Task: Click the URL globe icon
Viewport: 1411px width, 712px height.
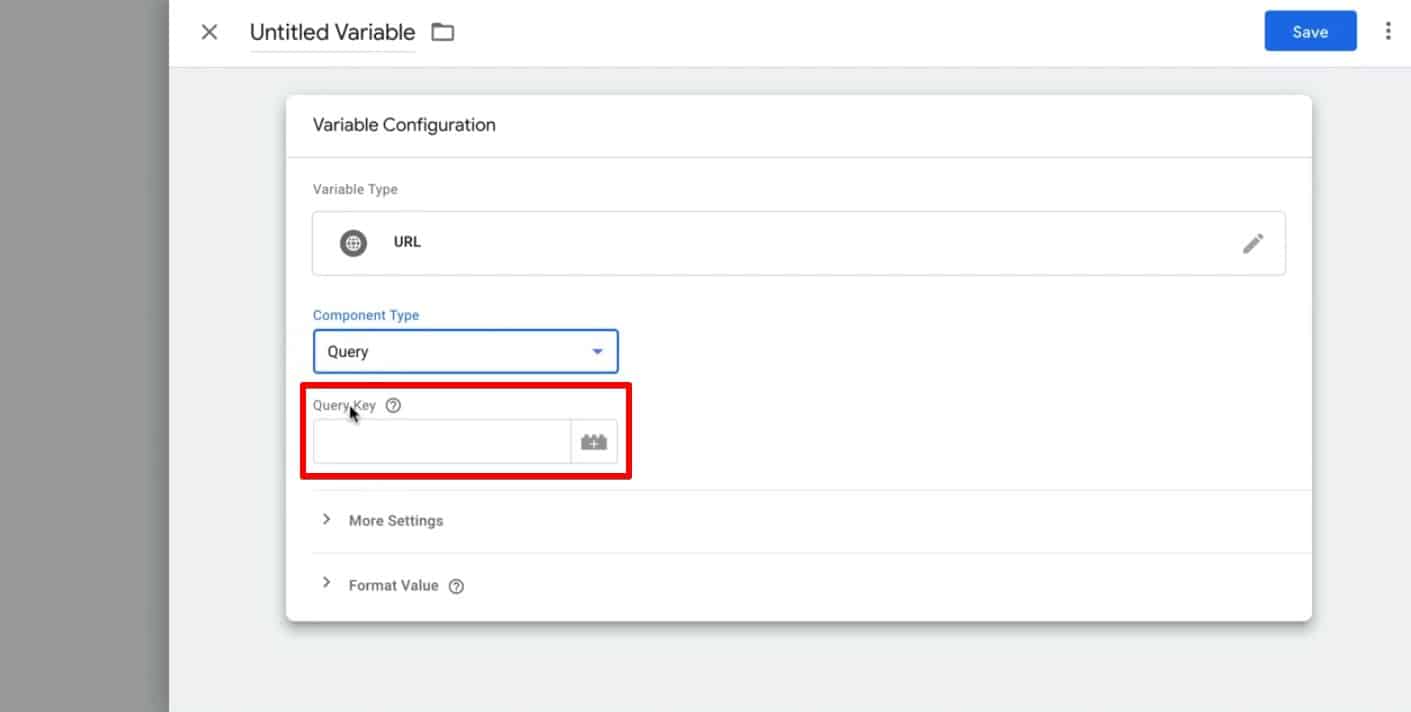Action: coord(352,242)
